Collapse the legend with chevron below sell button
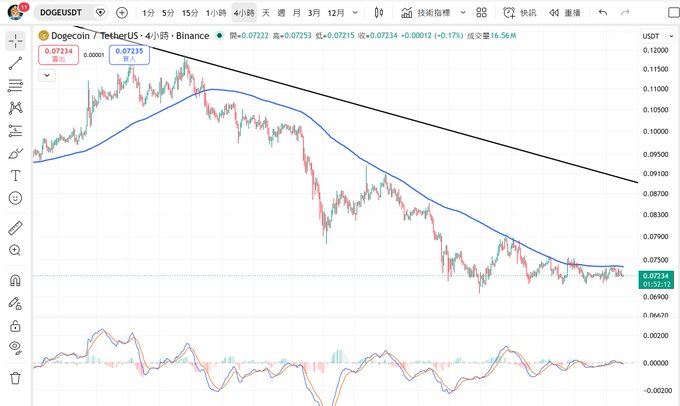 click(x=47, y=75)
